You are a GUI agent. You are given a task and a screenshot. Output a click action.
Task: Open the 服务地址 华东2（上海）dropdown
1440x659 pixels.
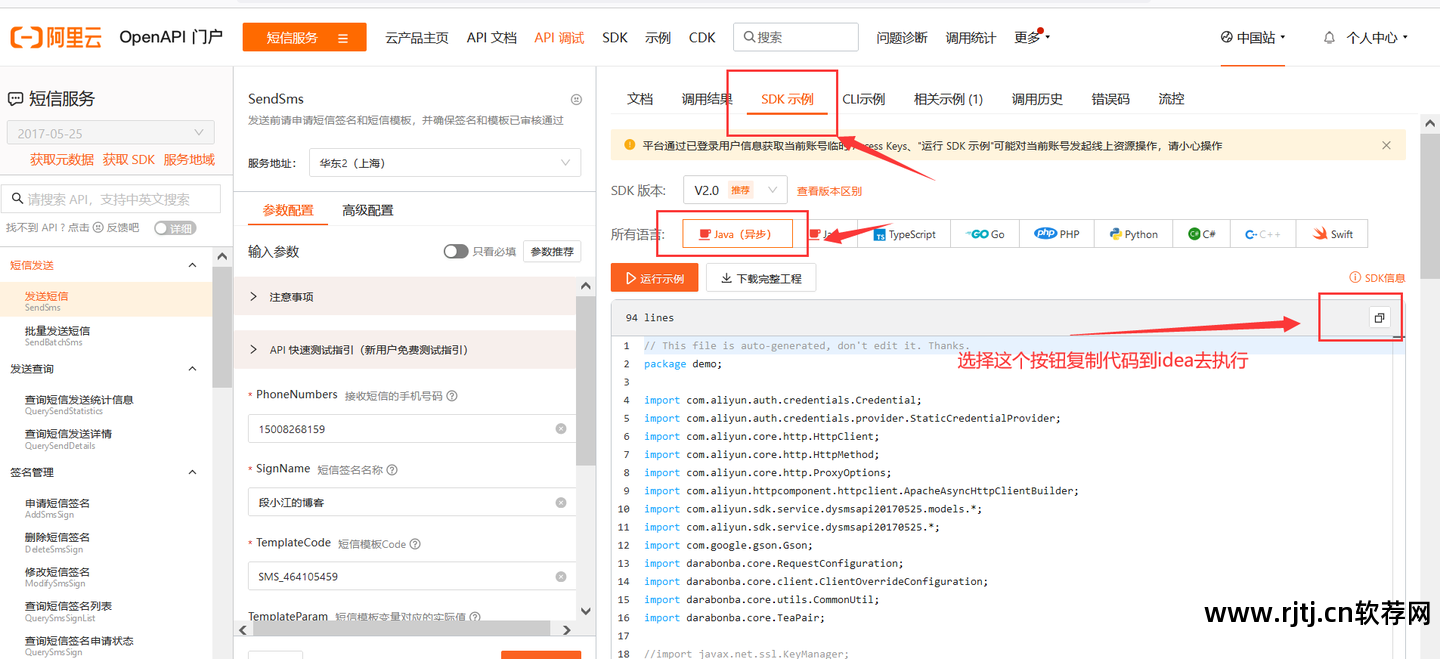click(444, 163)
